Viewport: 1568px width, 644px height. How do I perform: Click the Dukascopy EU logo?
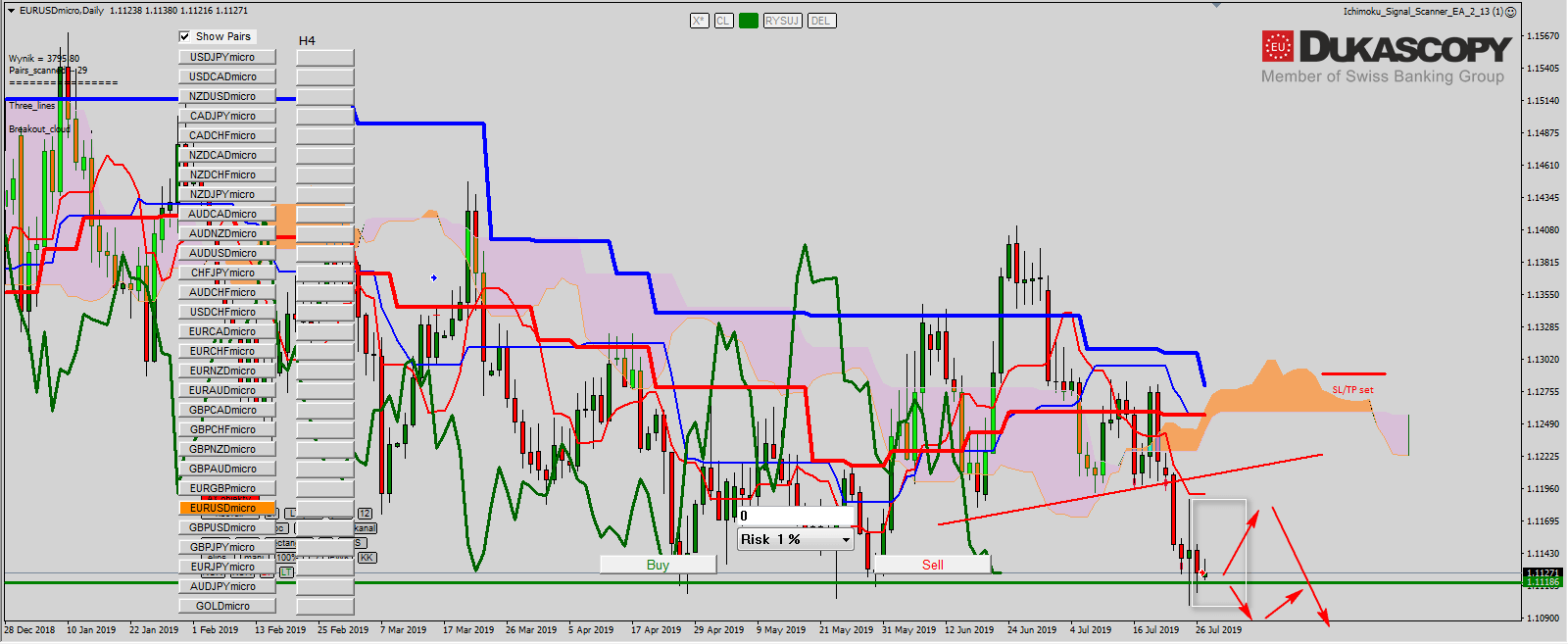click(x=1278, y=46)
